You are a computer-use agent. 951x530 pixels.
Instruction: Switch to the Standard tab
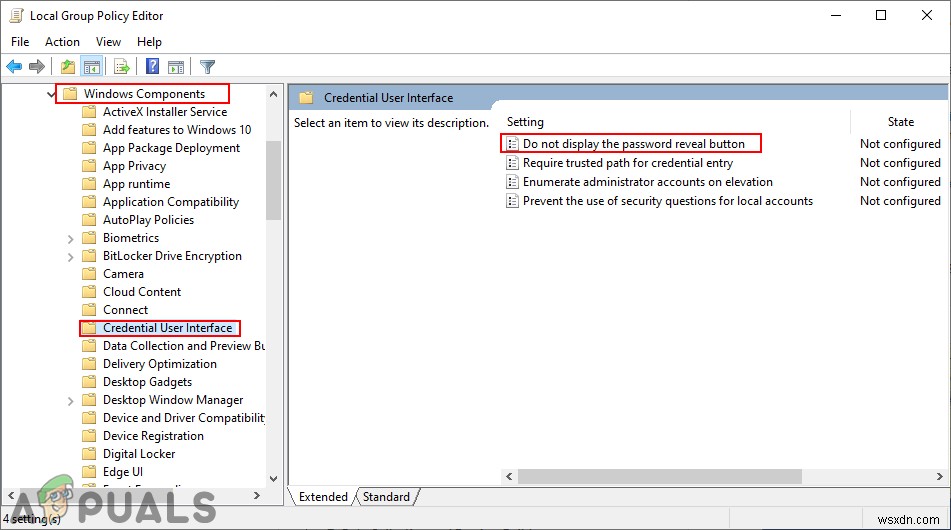[x=386, y=497]
